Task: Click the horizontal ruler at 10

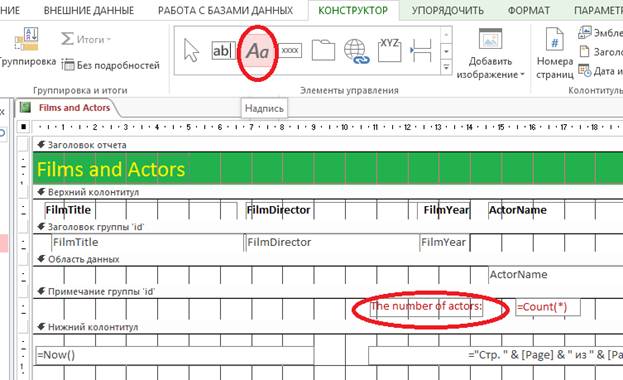Action: coord(344,127)
